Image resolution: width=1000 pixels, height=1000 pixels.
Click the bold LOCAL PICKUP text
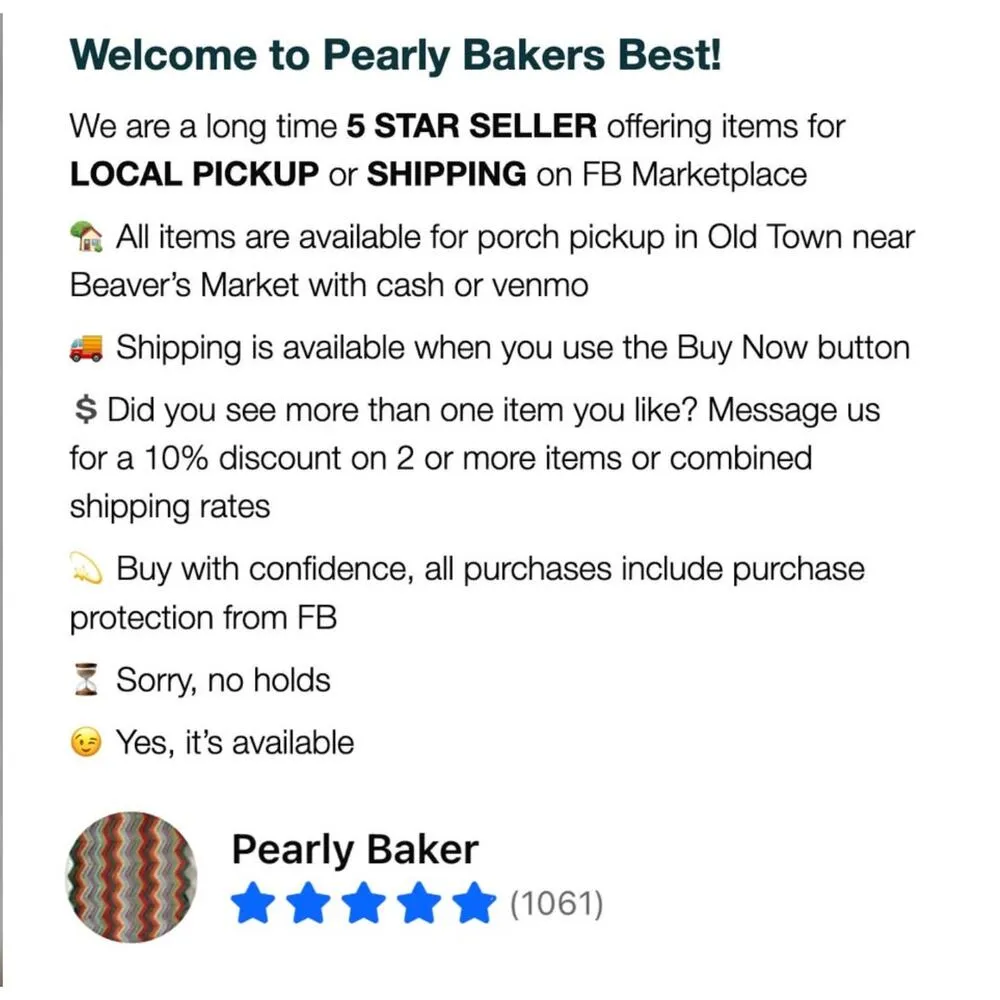[x=194, y=175]
